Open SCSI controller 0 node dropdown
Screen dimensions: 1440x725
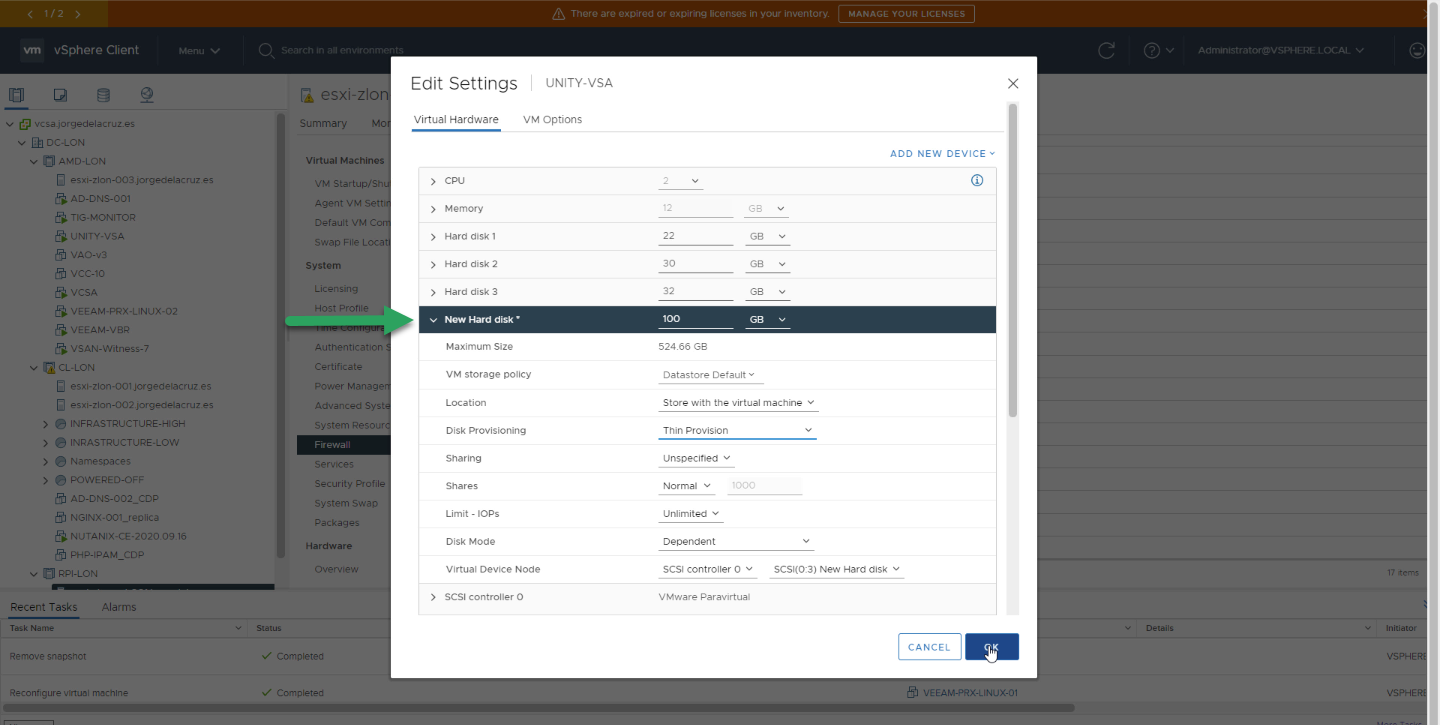707,569
